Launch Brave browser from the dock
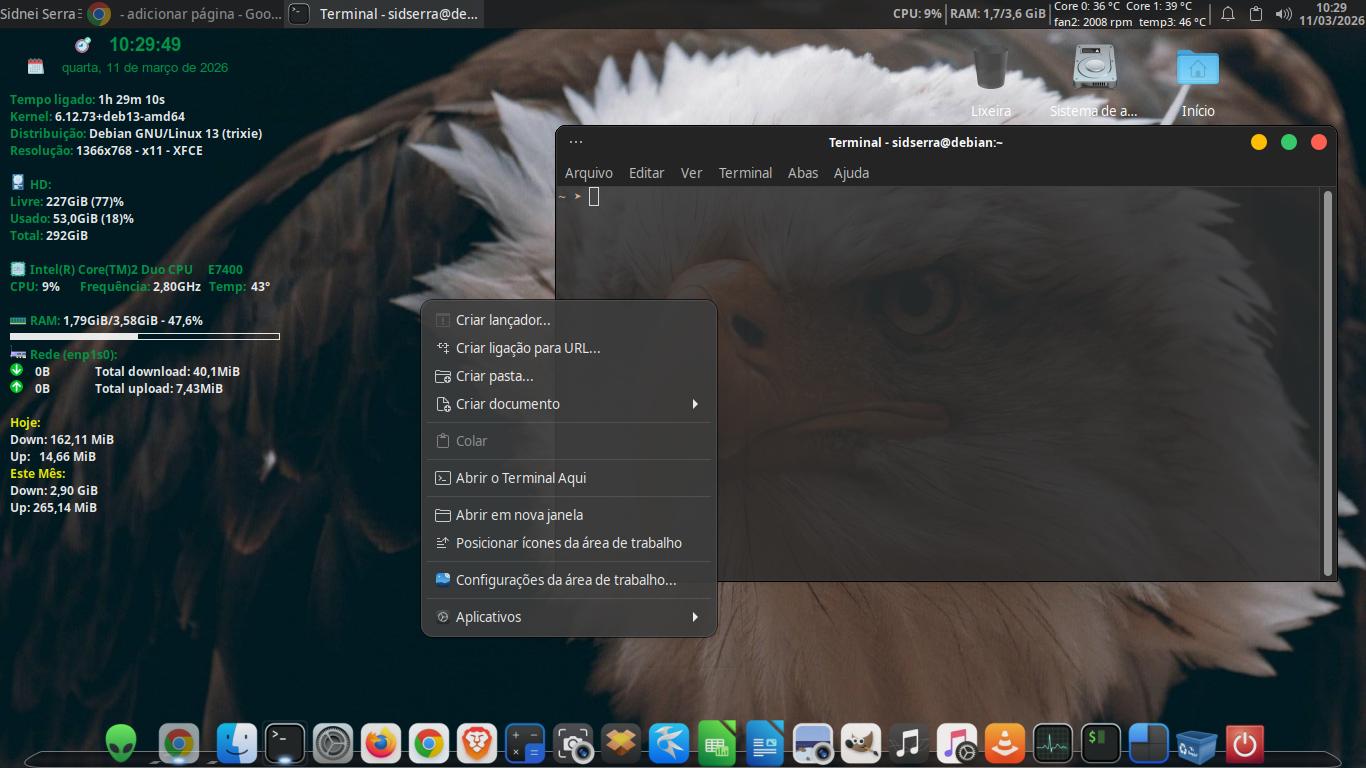Image resolution: width=1366 pixels, height=768 pixels. [477, 744]
